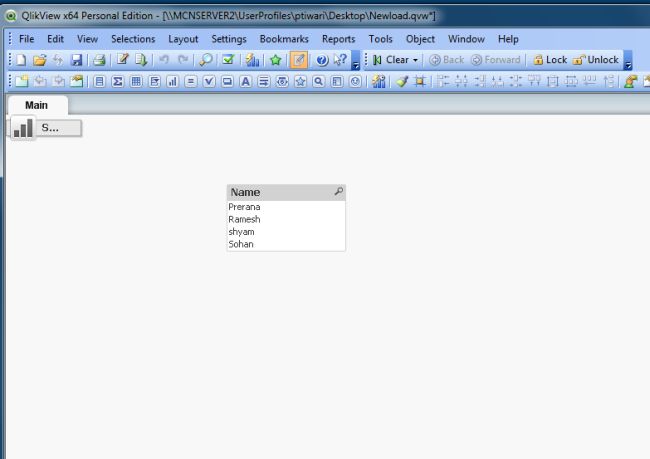Screen dimensions: 650x459
Task: Save the document with the floppy icon
Action: 76,60
